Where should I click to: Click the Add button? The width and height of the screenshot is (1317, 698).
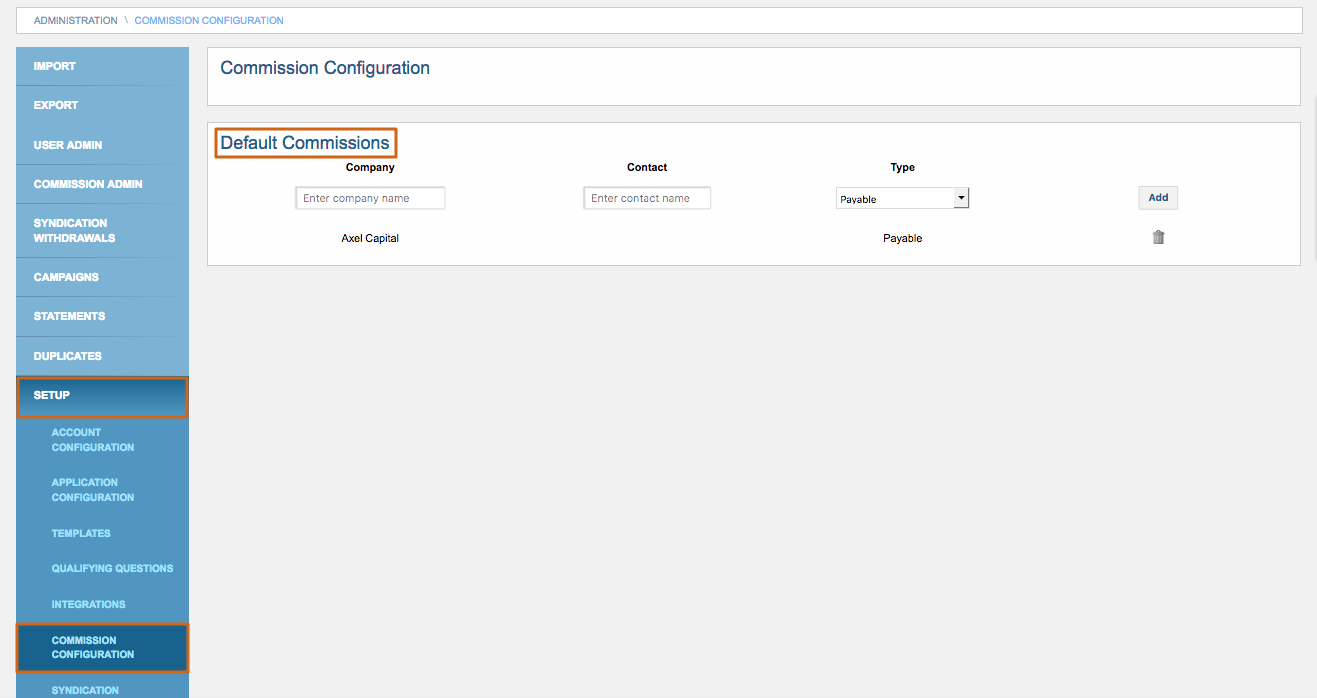click(x=1158, y=198)
